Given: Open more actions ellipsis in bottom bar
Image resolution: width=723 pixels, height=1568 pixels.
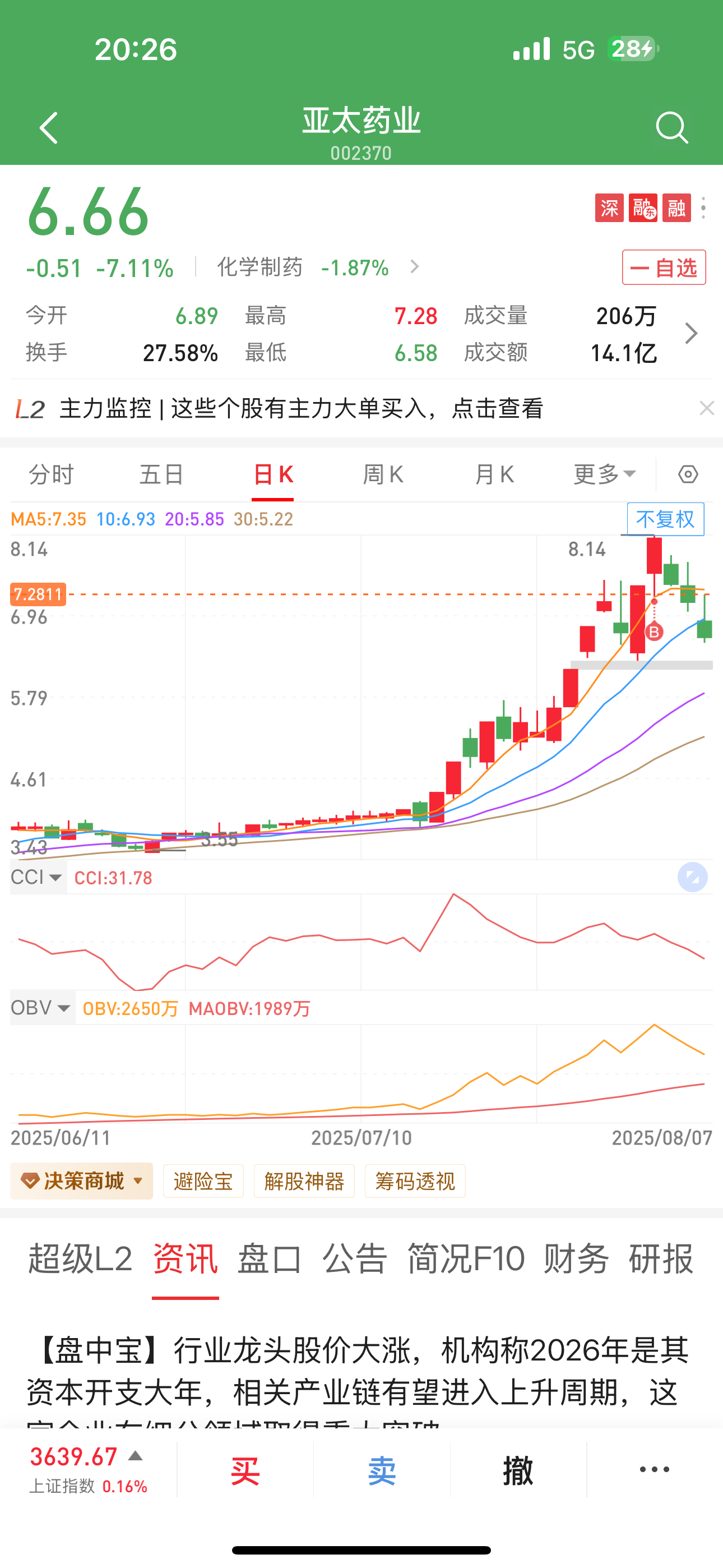Looking at the screenshot, I should (x=654, y=1469).
